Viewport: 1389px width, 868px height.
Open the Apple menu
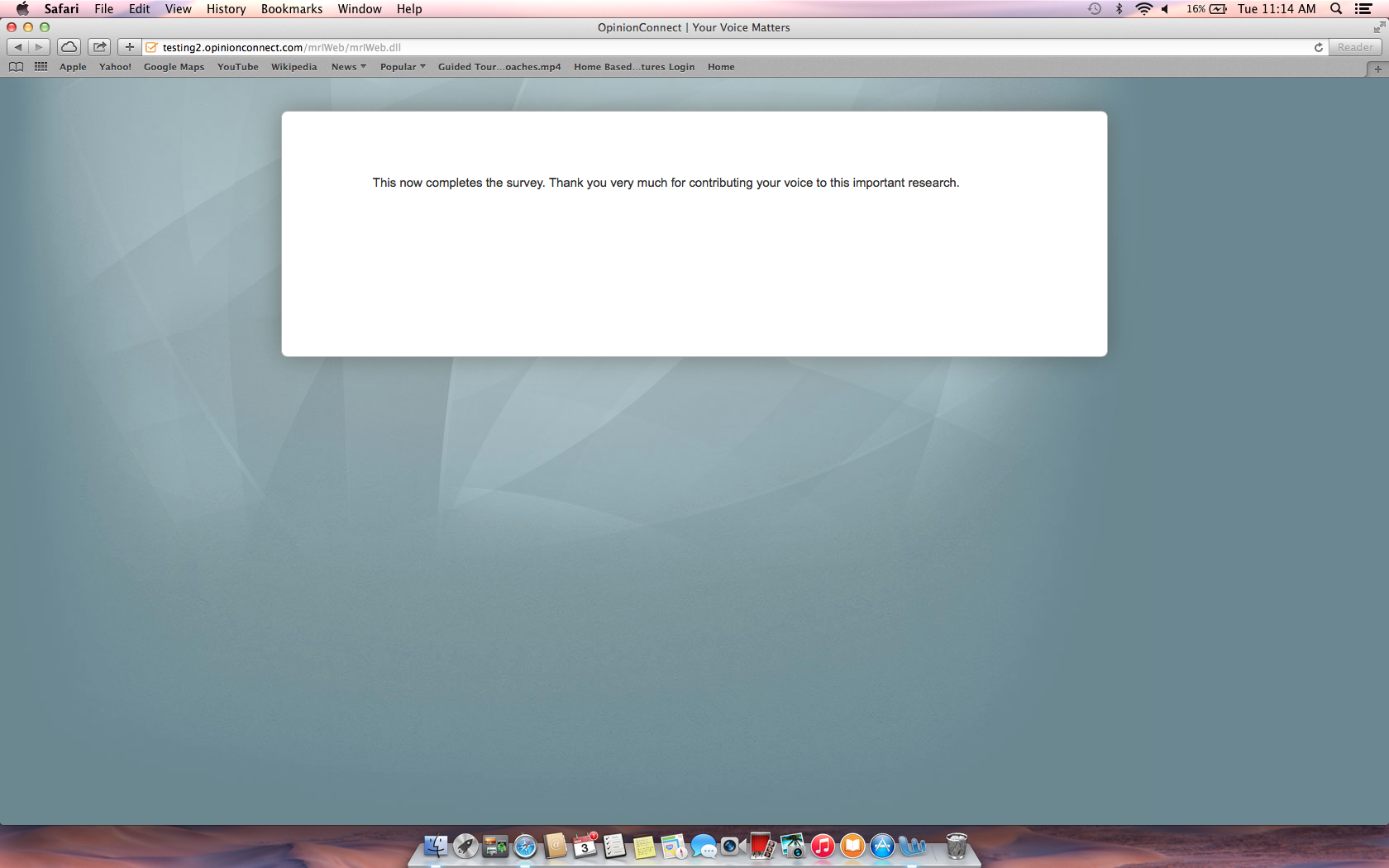(x=22, y=9)
